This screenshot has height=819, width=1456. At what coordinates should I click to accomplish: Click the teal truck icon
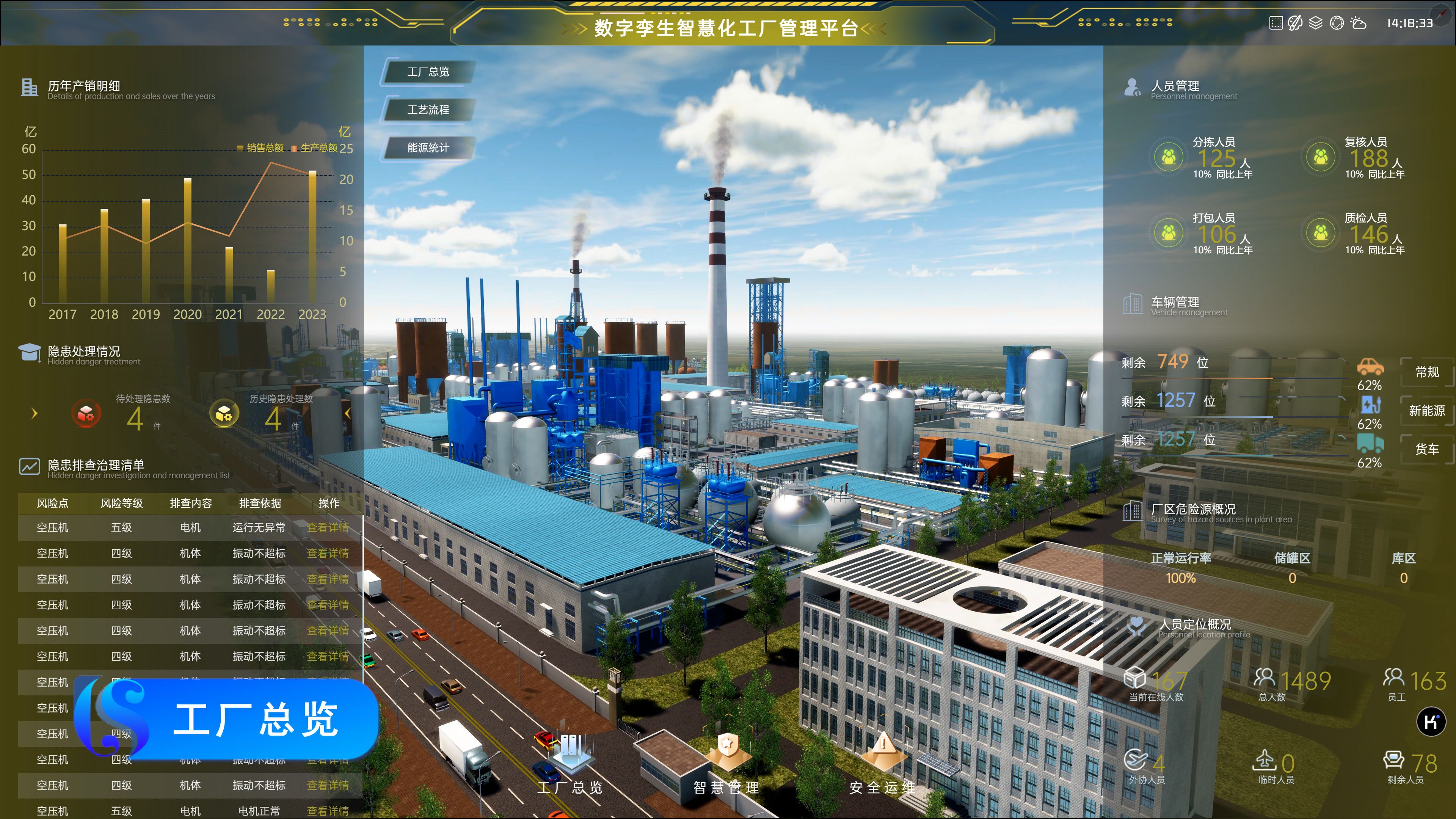[1370, 442]
